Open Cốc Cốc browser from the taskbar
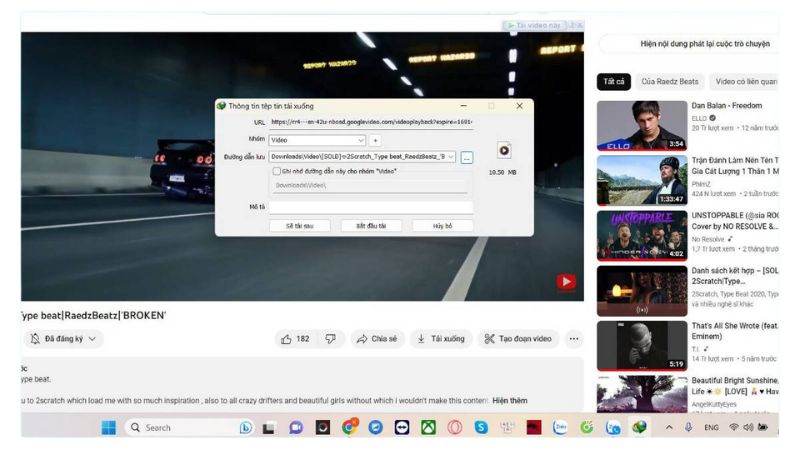Viewport: 800px width, 450px height. click(587, 428)
